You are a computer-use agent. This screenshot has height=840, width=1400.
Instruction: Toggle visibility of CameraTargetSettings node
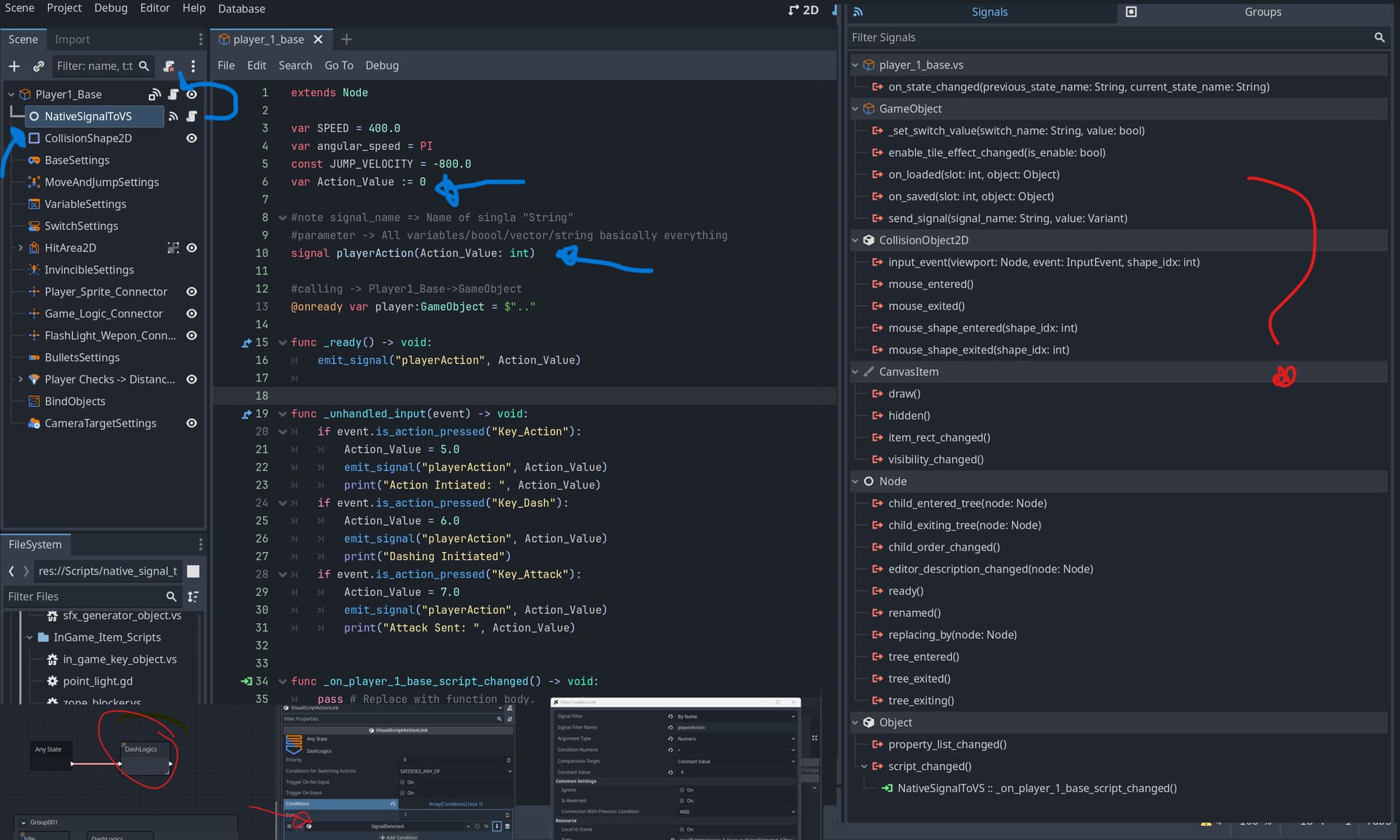click(192, 423)
